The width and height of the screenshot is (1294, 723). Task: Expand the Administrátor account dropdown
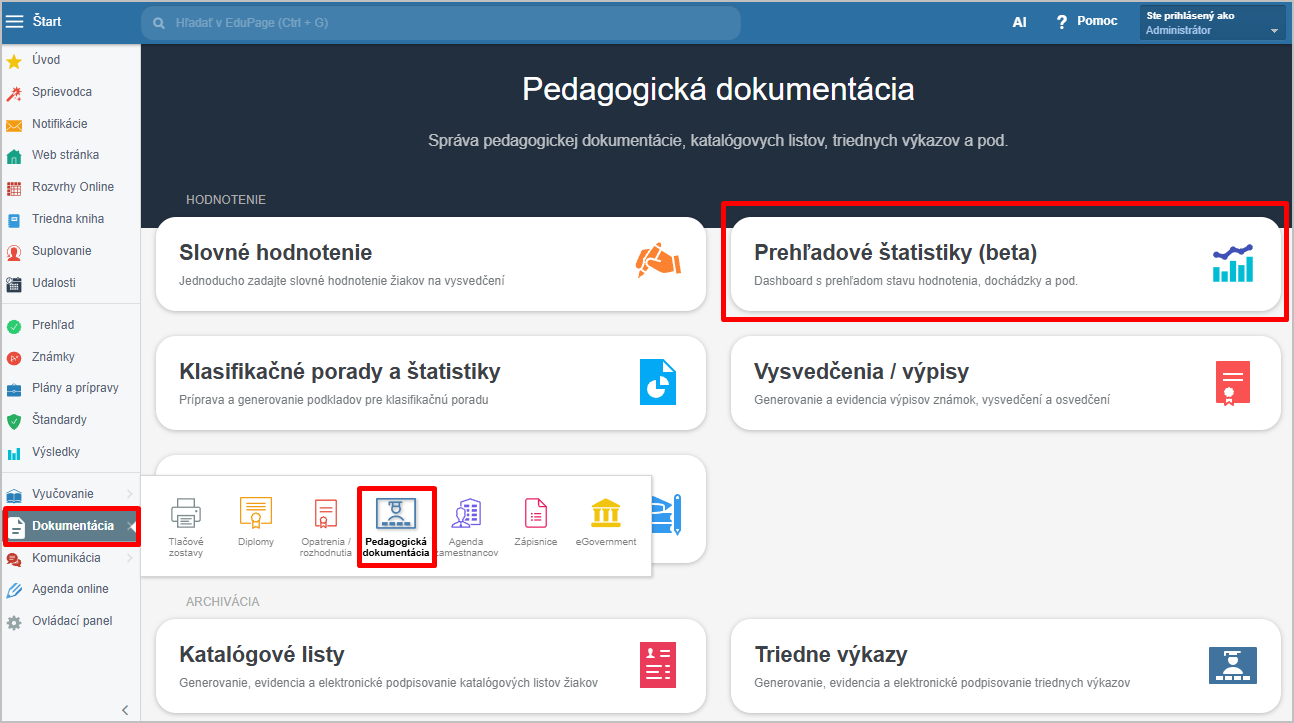tap(1273, 31)
